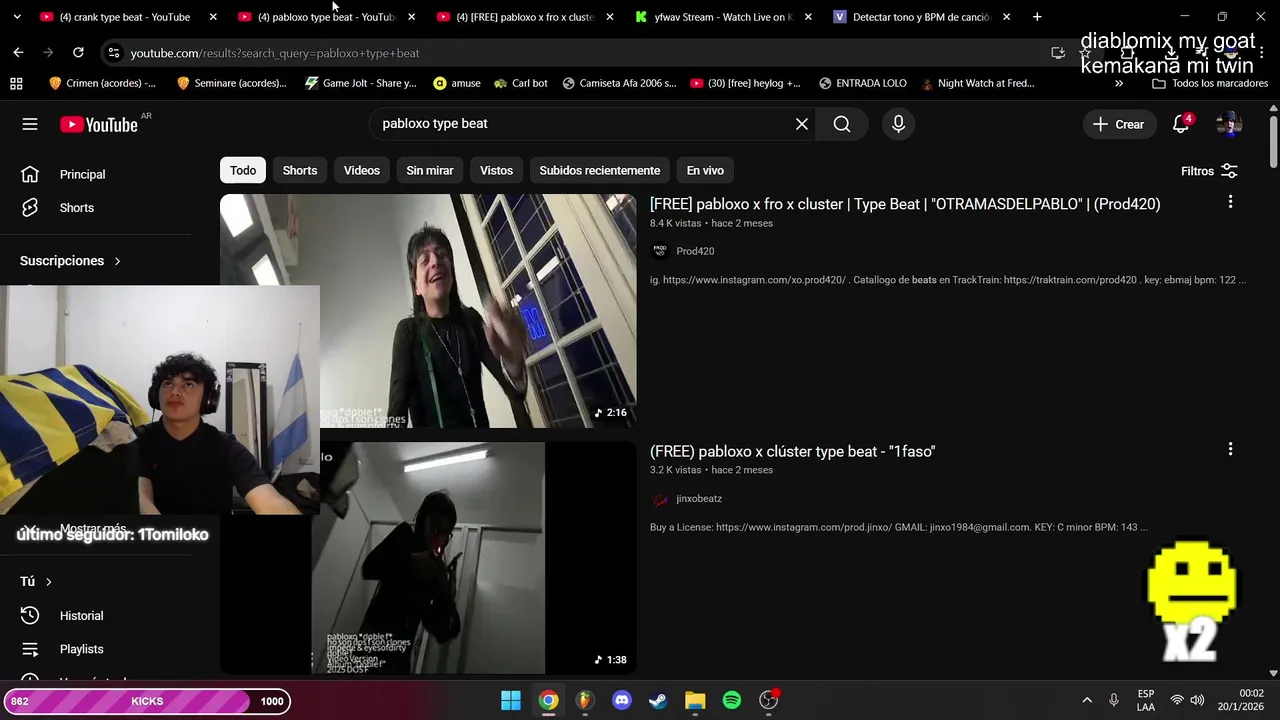Expand the Tú section
Image resolution: width=1280 pixels, height=720 pixels.
[36, 581]
